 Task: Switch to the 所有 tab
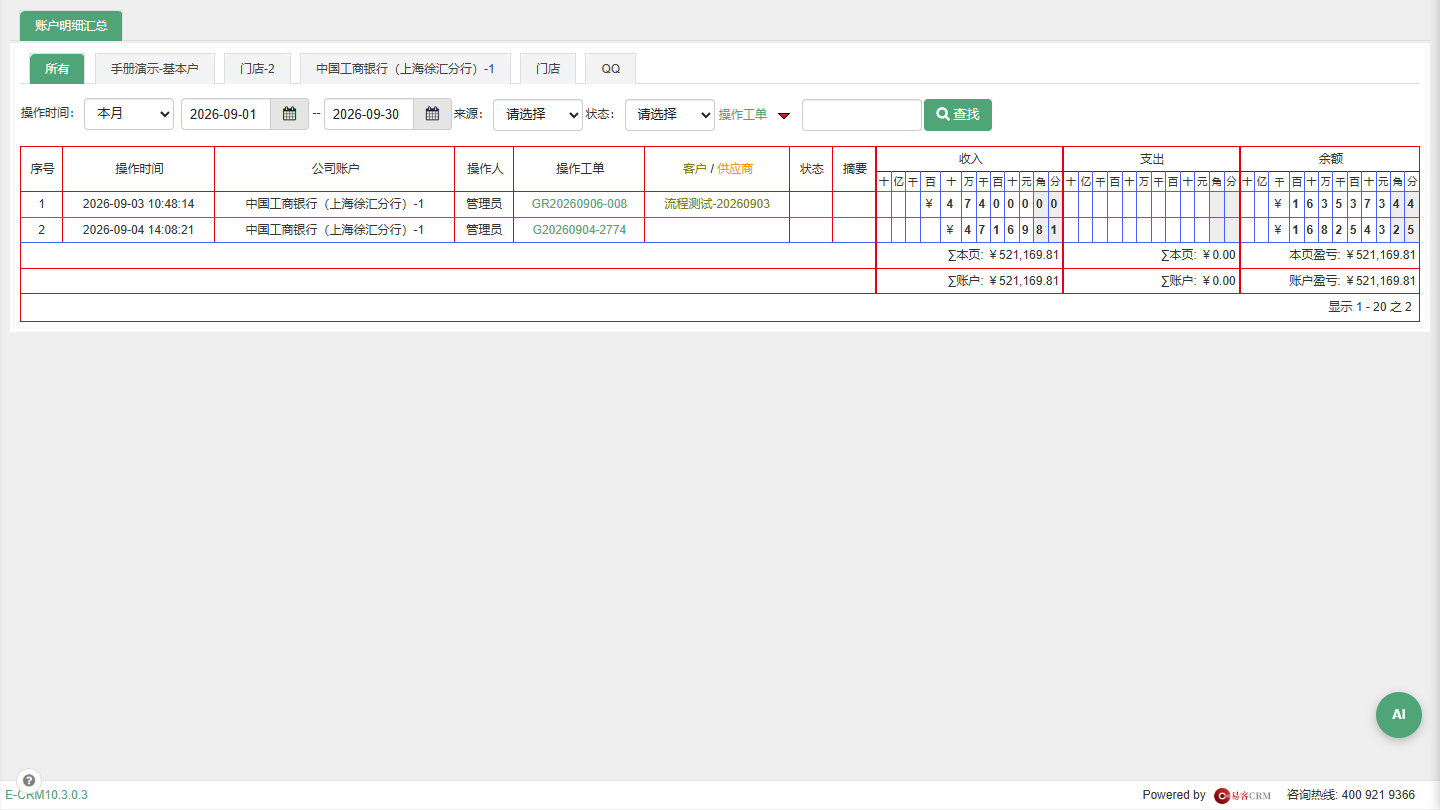point(57,69)
